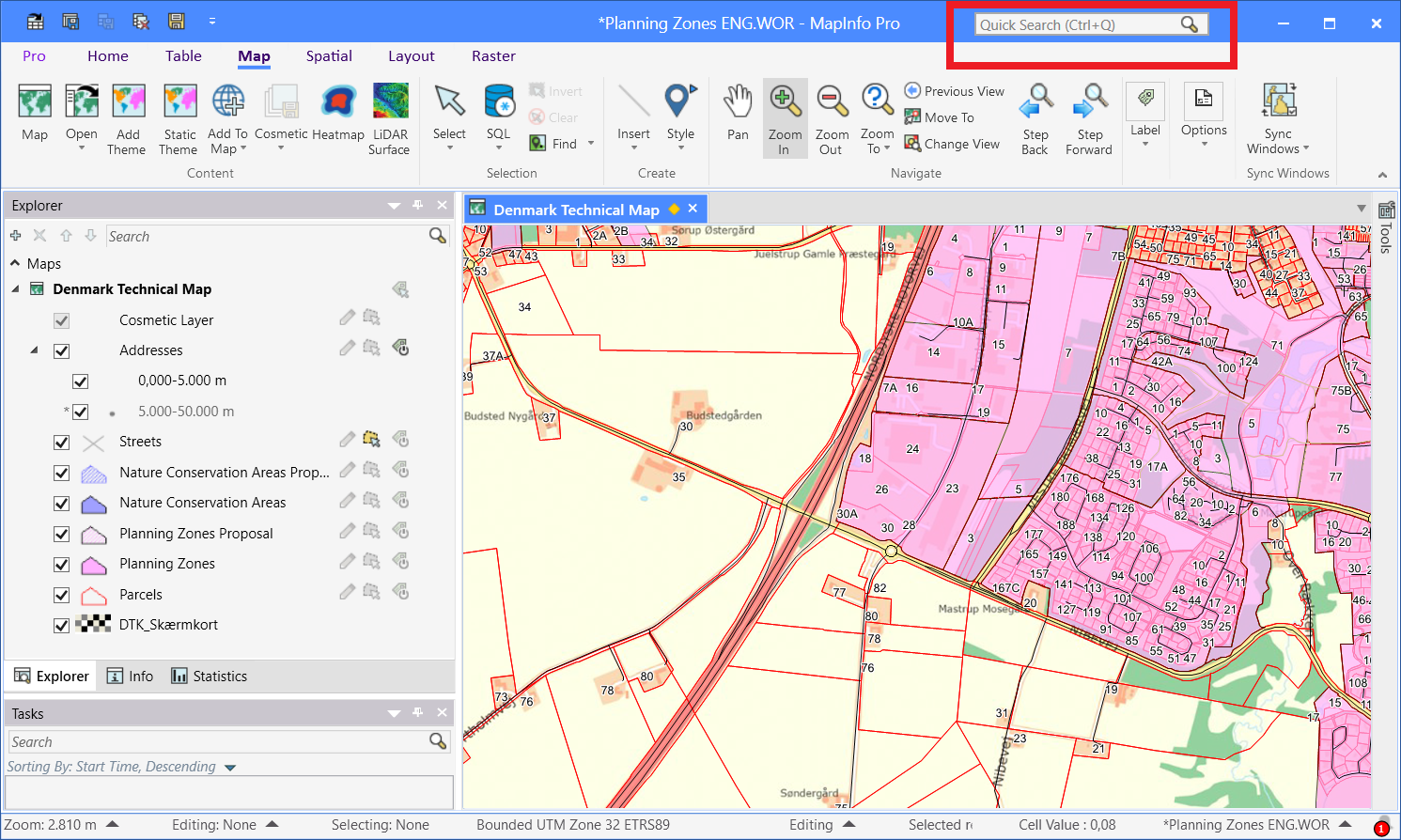Open the Statistics panel tab
This screenshot has width=1401, height=840.
click(209, 676)
